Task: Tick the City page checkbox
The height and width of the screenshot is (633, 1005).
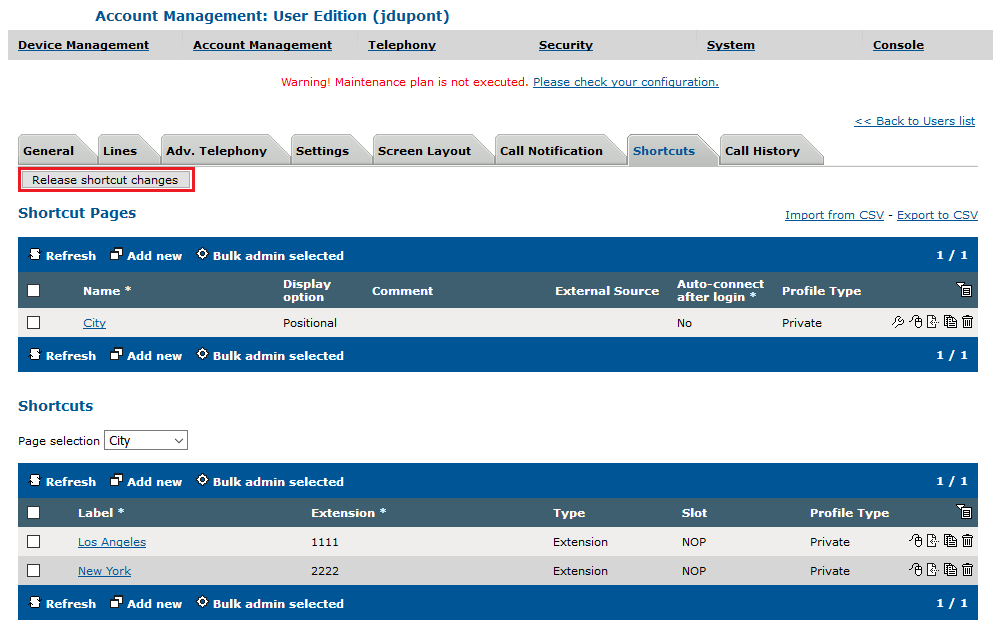Action: (x=34, y=323)
